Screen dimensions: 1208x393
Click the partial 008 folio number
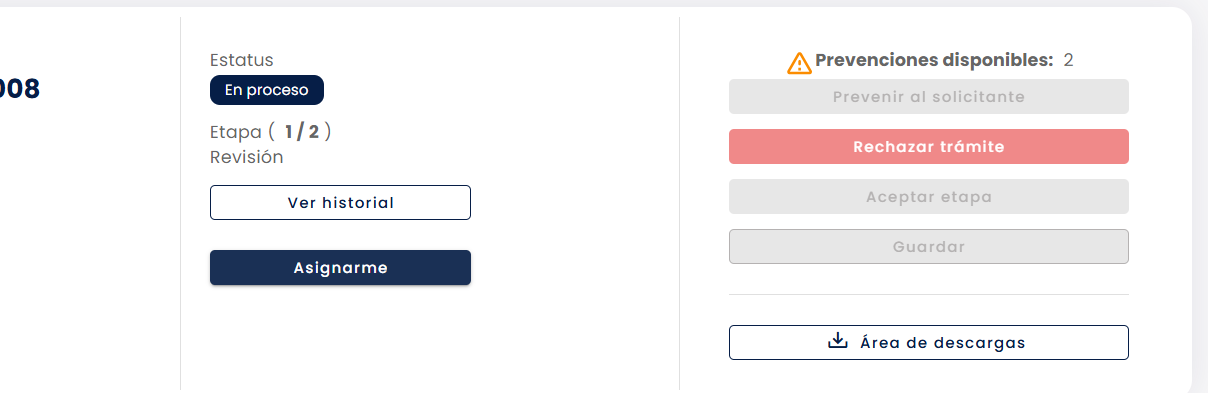[20, 89]
